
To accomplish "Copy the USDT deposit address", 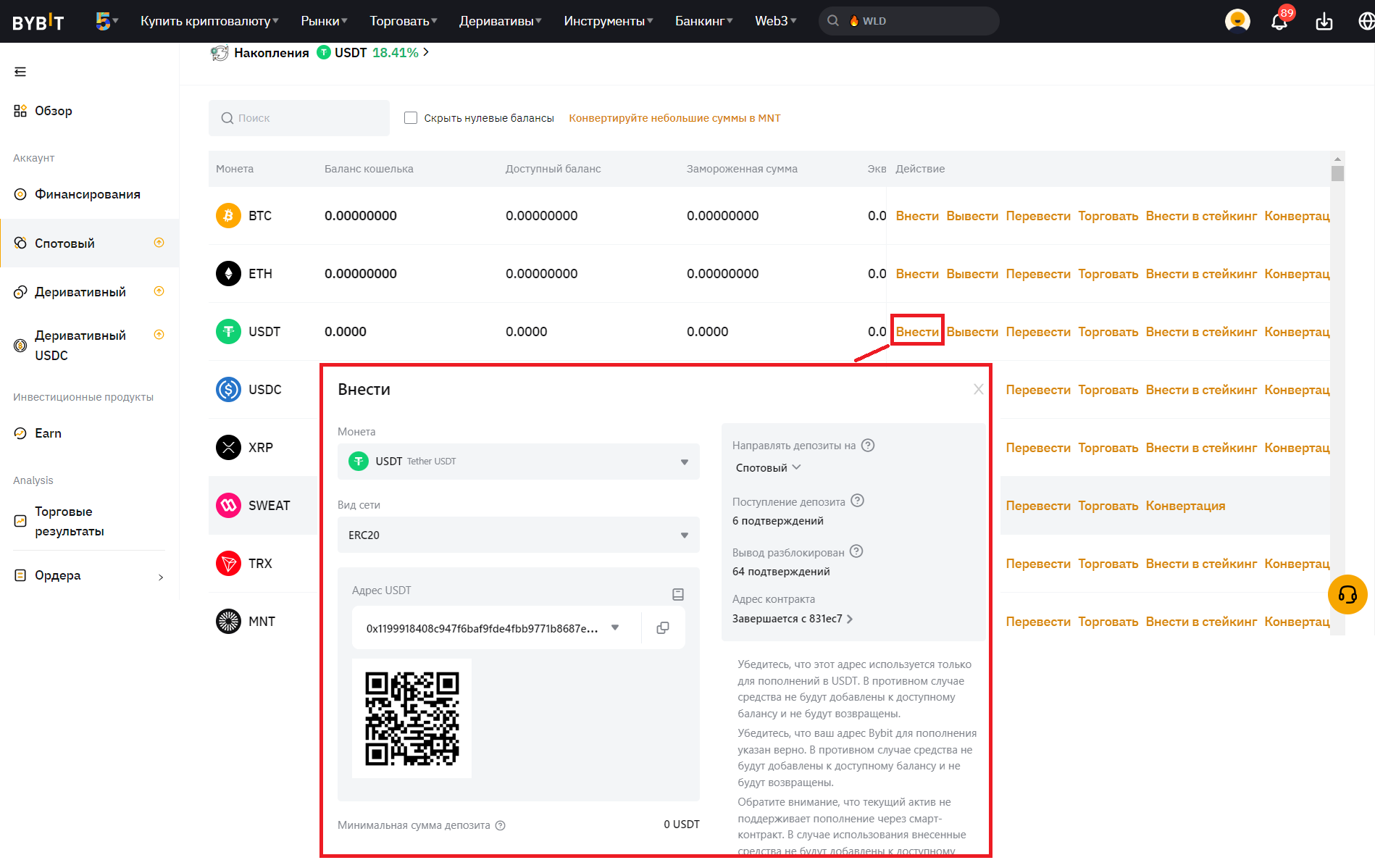I will coord(662,628).
